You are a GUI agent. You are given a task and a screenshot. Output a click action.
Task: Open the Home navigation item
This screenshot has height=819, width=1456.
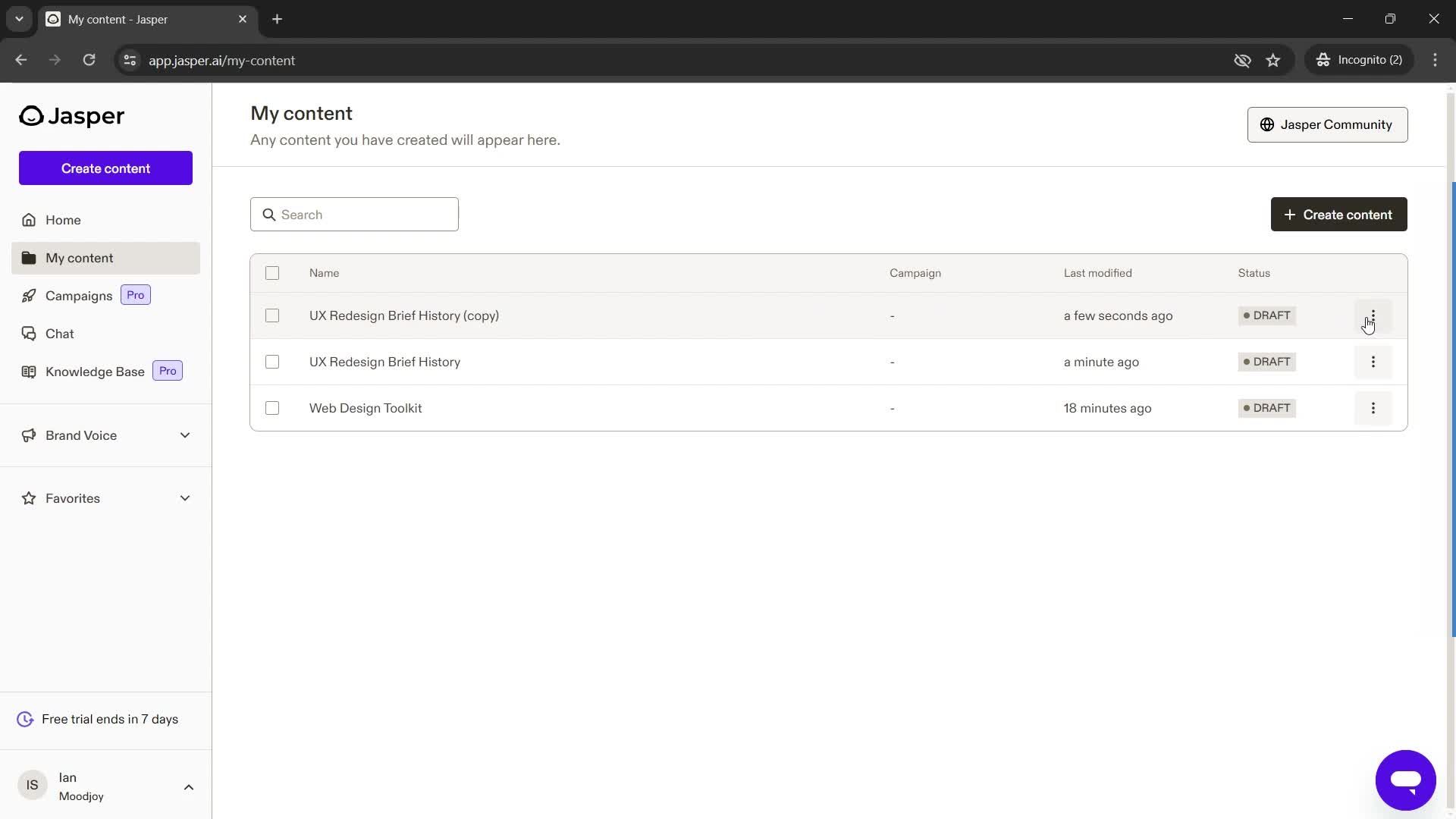pos(63,220)
